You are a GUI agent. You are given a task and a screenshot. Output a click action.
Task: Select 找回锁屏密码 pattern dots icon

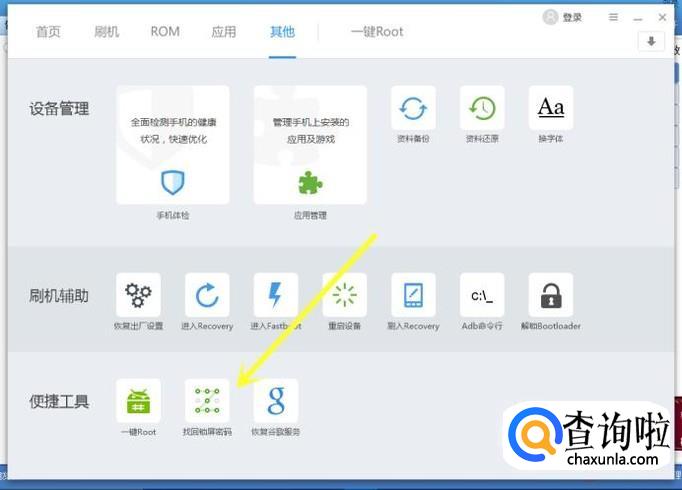coord(207,401)
